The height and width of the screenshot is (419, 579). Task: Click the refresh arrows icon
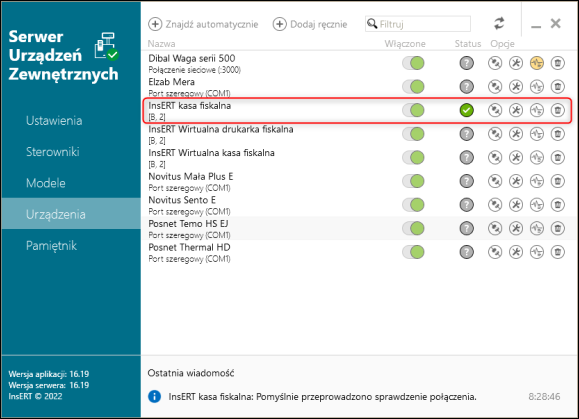click(x=499, y=24)
